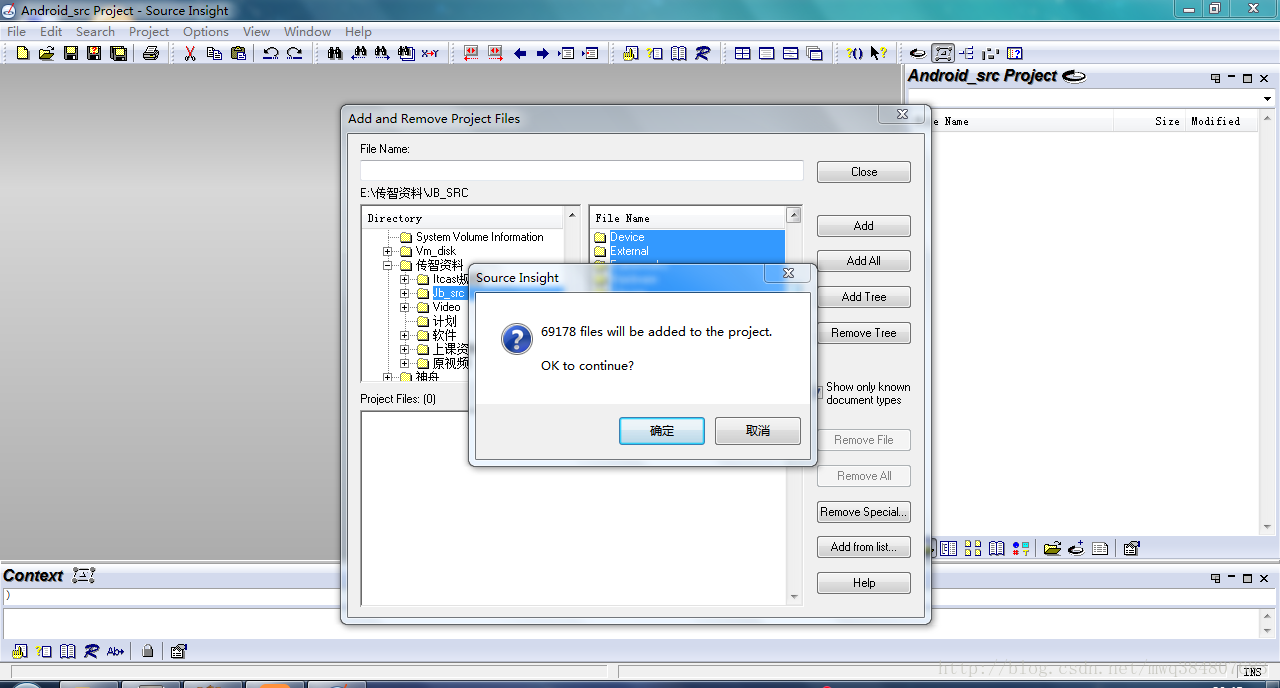The width and height of the screenshot is (1280, 688).
Task: Open the project panel dropdown arrow
Action: 1267,98
